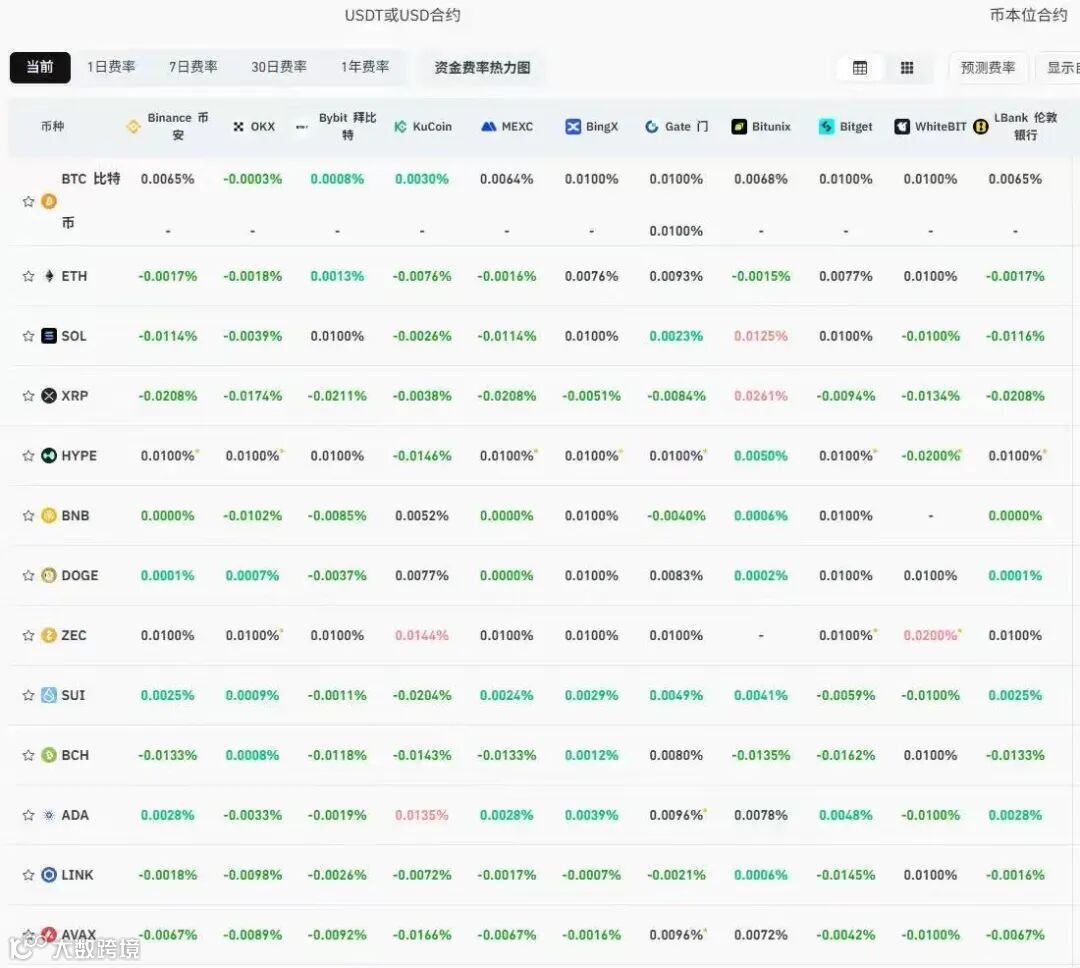Click the XRP coin icon
Screen dimensions: 1080x968
[x=49, y=396]
